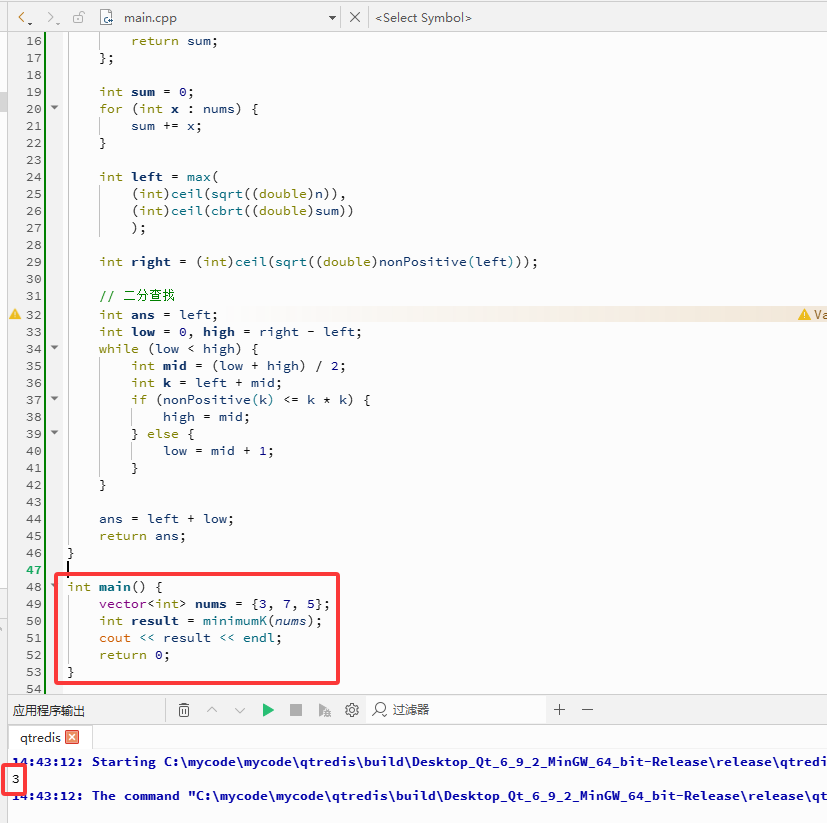Focus the 过滤器 filter input field
827x823 pixels.
(x=458, y=710)
